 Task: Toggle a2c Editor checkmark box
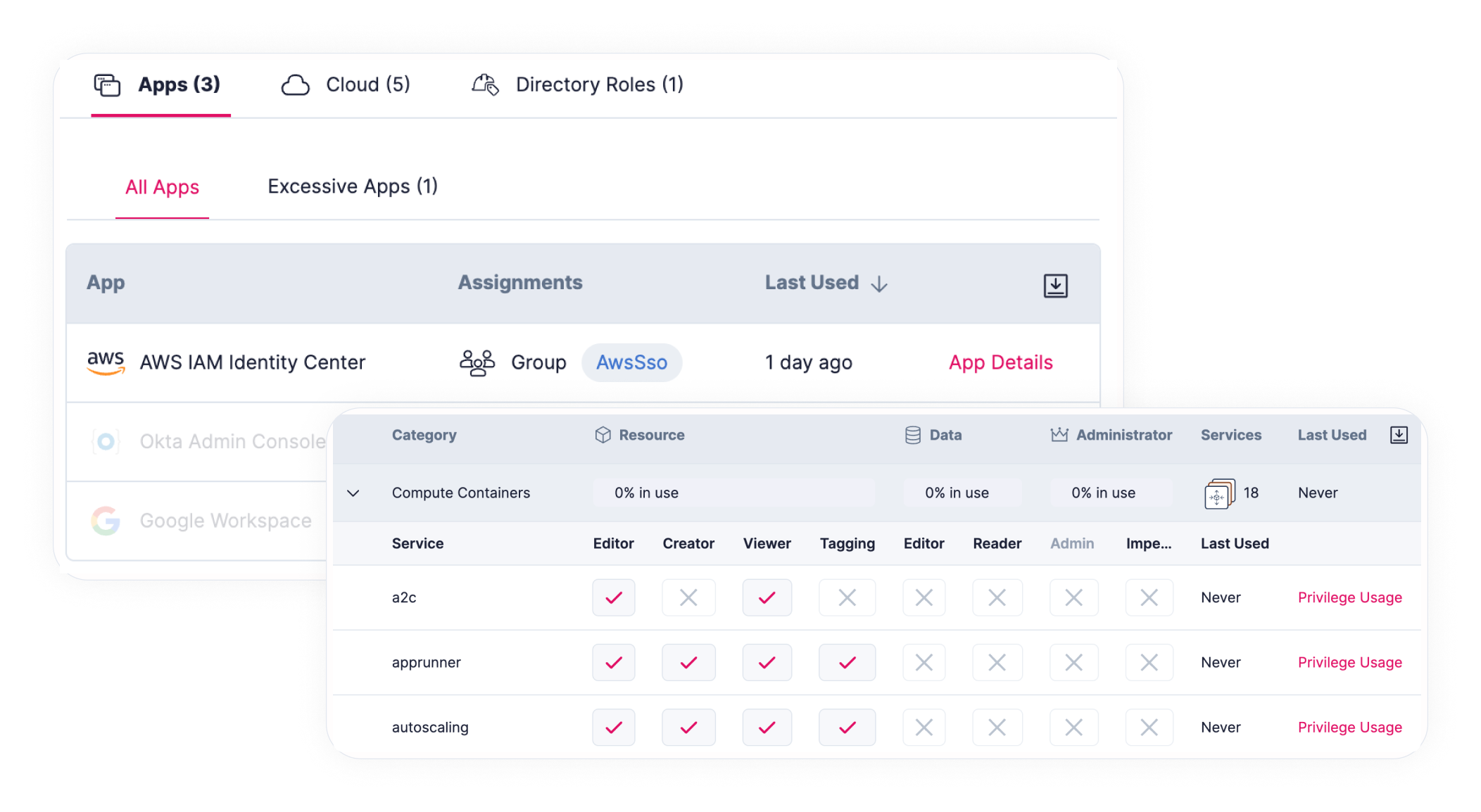[614, 597]
